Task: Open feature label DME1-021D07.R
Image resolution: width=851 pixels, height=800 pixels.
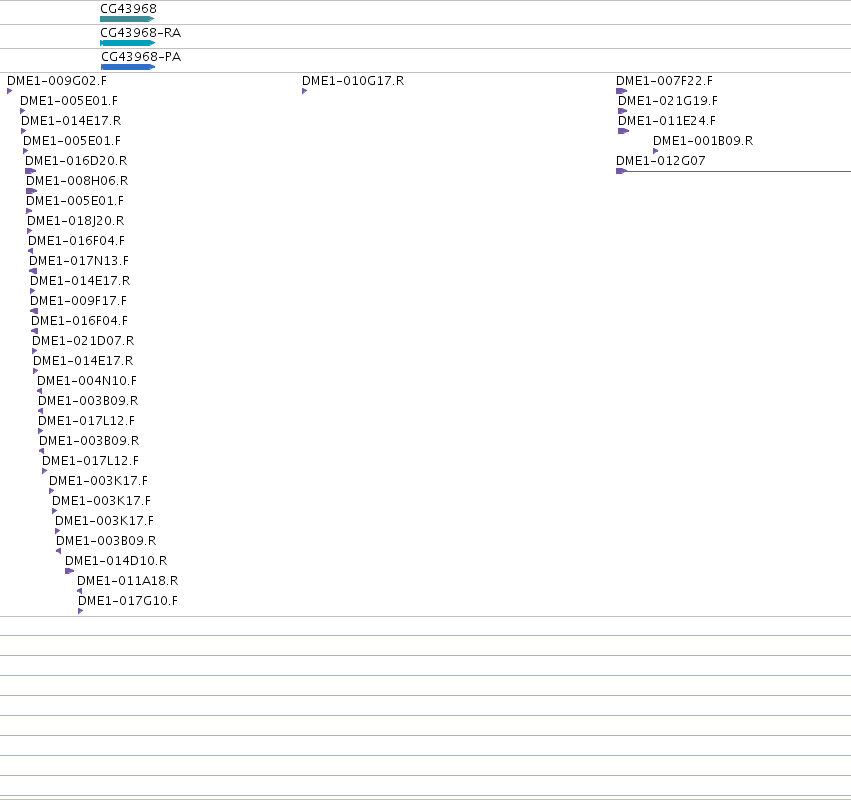Action: 83,341
